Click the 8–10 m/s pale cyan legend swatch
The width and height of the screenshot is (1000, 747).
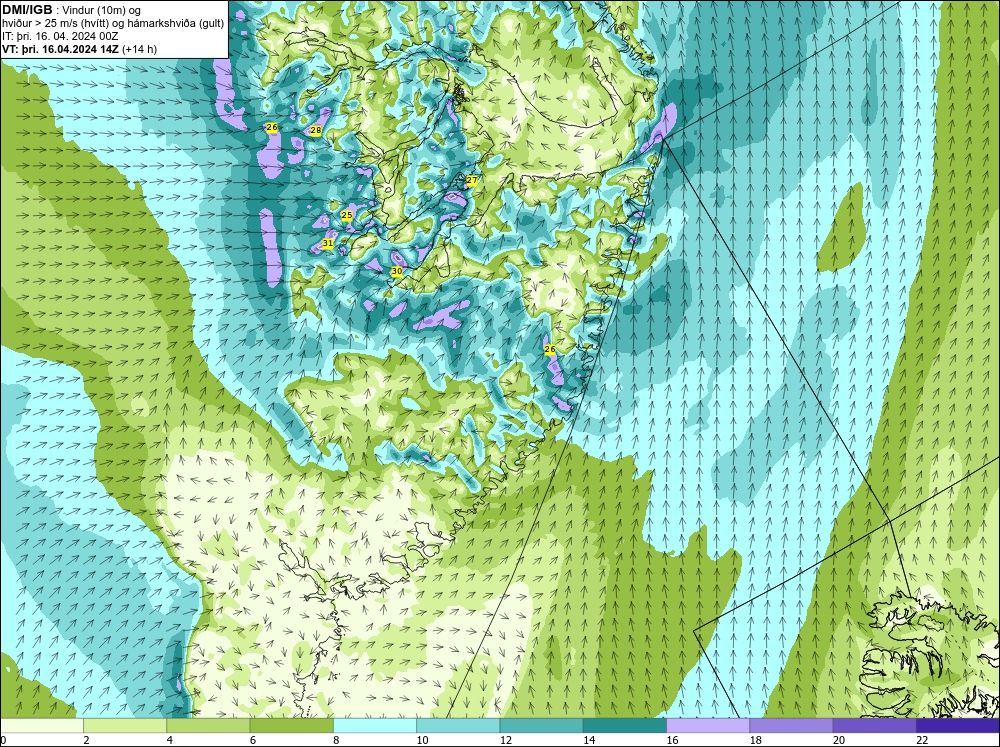(375, 725)
